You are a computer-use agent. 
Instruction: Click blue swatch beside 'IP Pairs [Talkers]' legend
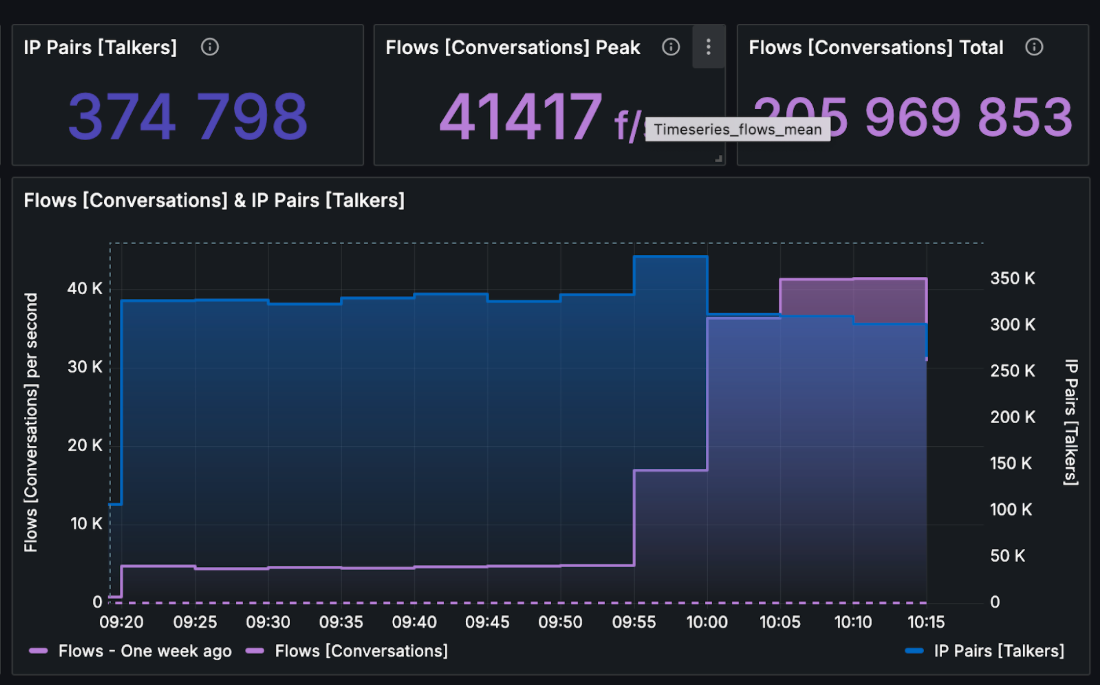click(x=914, y=651)
